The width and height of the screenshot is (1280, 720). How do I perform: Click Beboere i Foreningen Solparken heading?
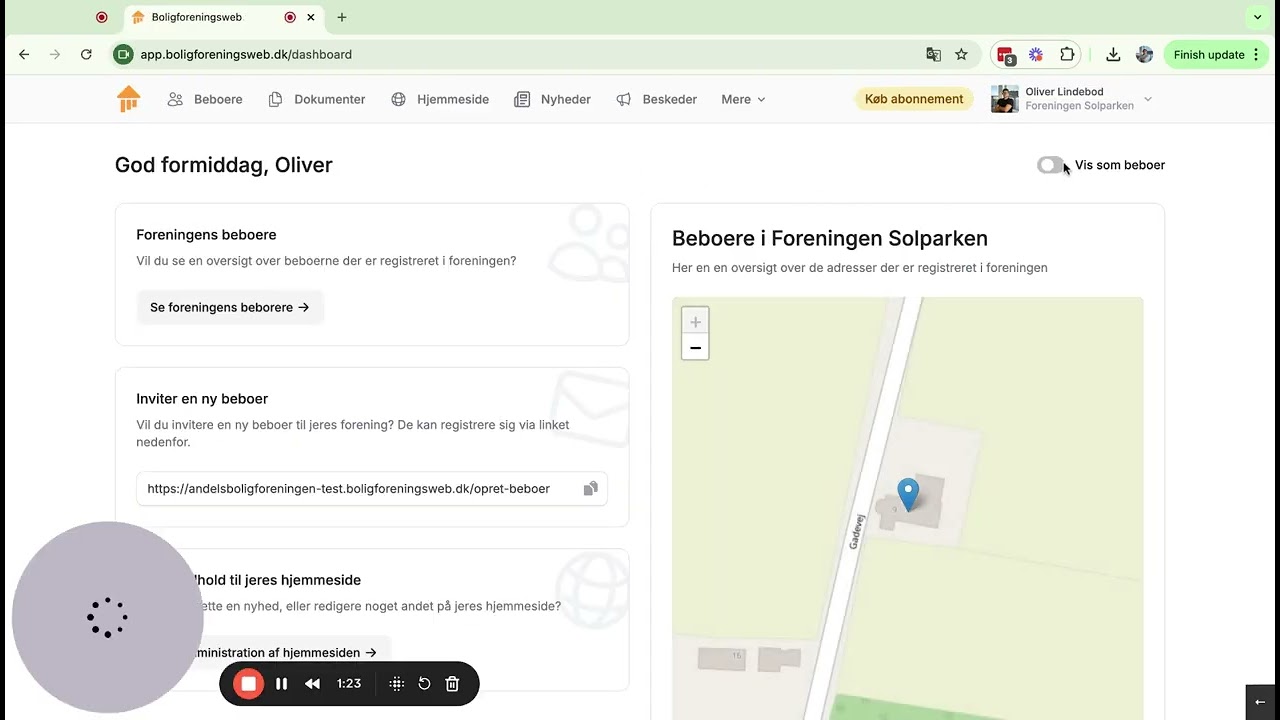830,238
